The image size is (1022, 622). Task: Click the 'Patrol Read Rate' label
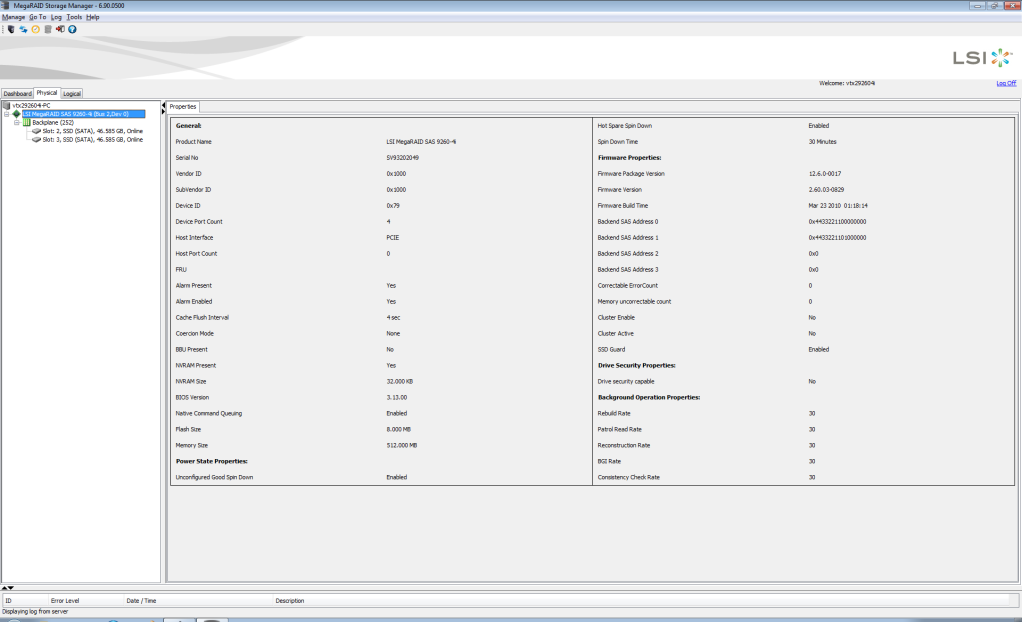pyautogui.click(x=619, y=429)
